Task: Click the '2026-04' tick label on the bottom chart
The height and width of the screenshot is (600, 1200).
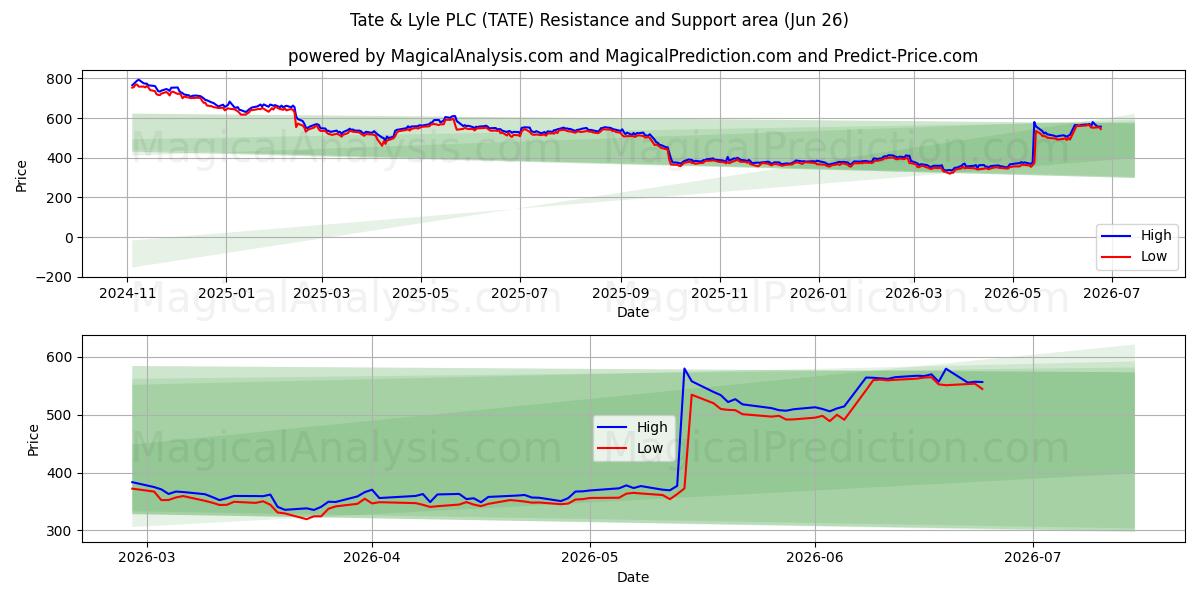Action: [372, 557]
